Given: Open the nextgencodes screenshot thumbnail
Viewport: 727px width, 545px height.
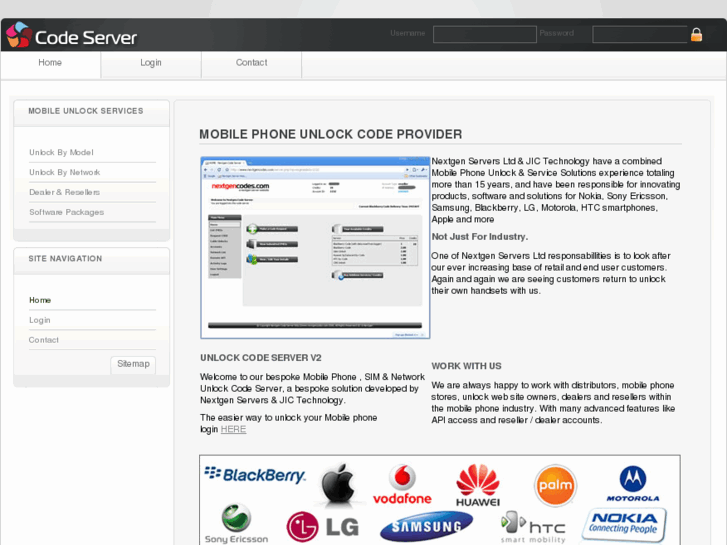Looking at the screenshot, I should 315,248.
